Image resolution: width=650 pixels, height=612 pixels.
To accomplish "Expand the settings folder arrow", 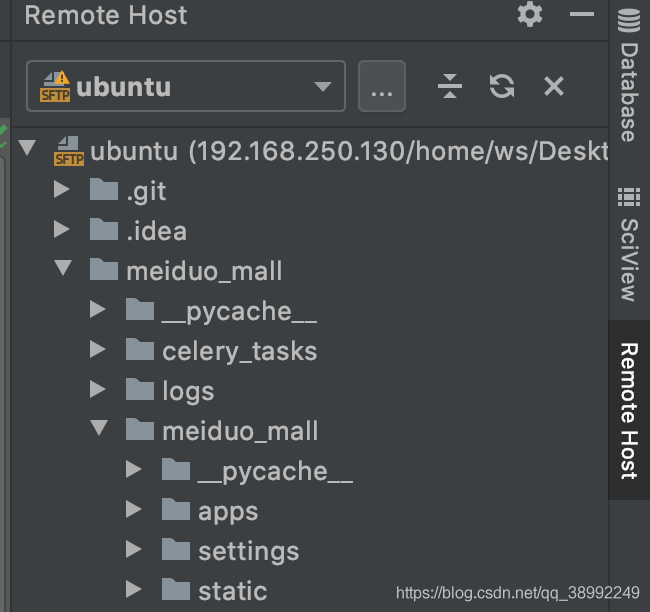I will click(134, 549).
